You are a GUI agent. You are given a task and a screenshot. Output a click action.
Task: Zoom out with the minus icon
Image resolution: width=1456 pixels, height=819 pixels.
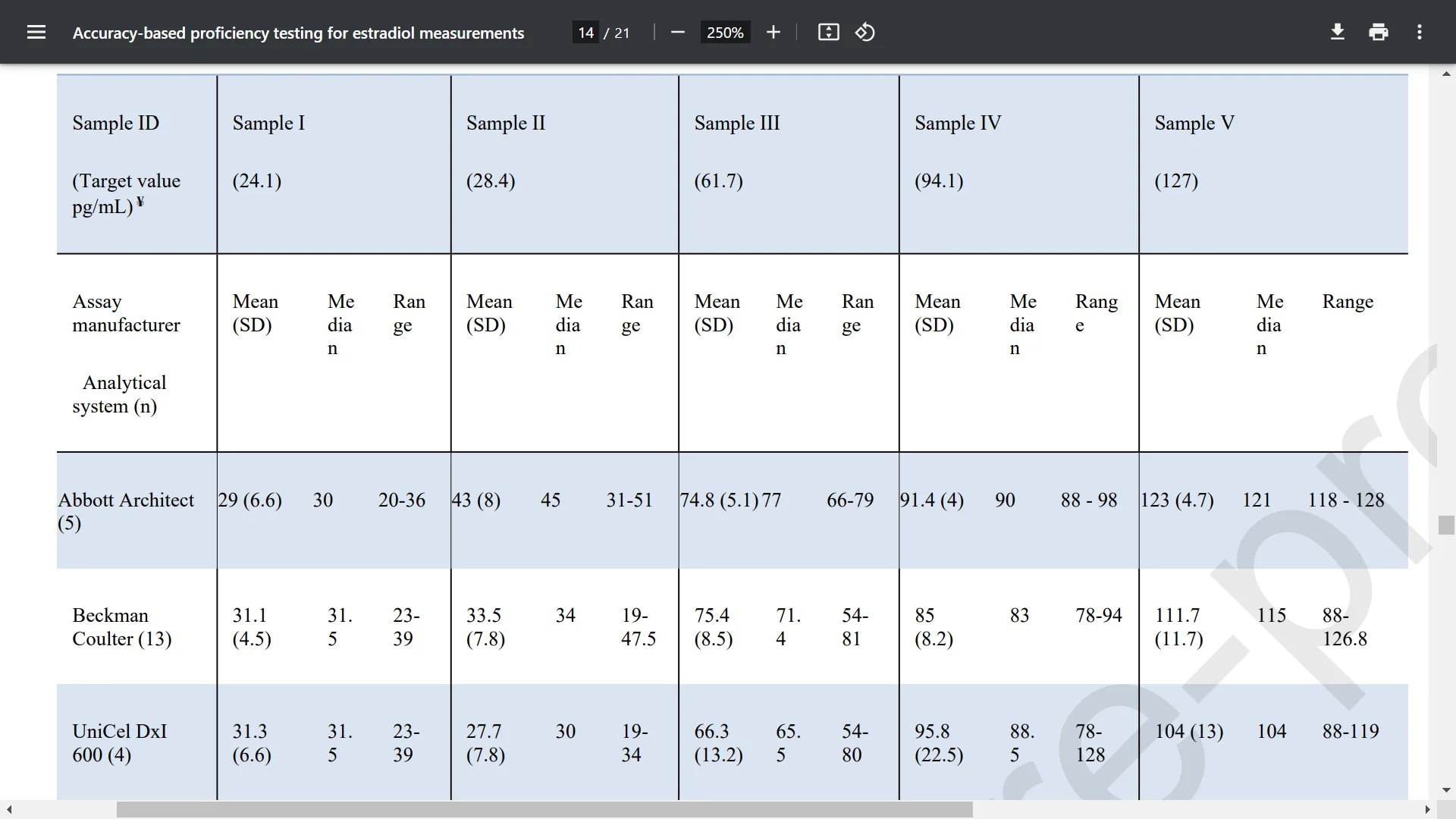point(677,32)
